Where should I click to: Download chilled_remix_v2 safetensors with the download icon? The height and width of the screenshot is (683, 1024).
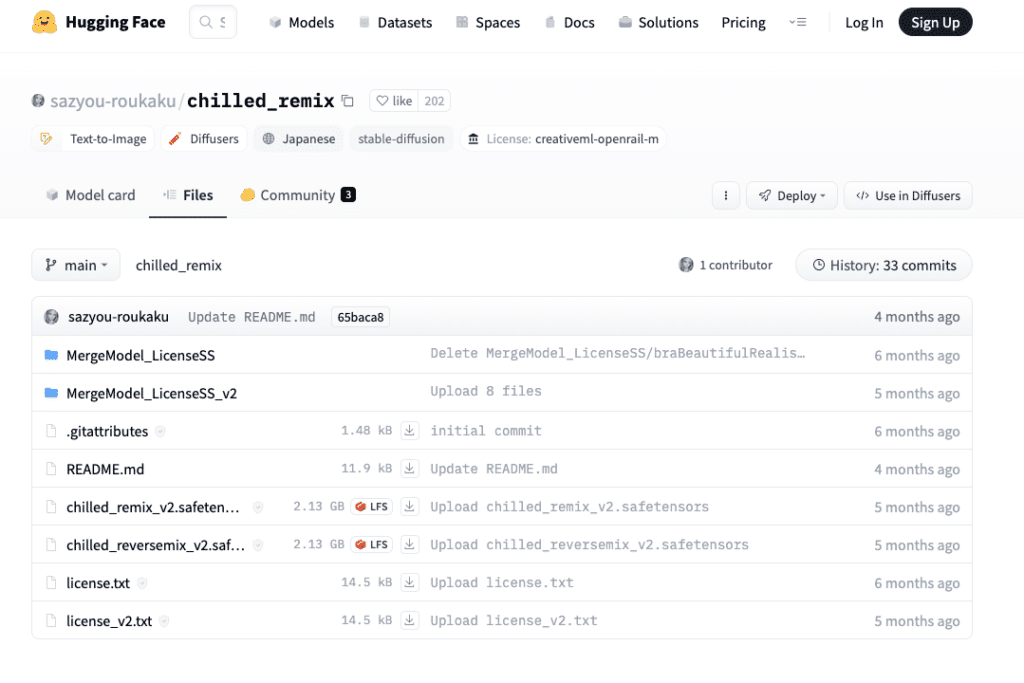409,507
